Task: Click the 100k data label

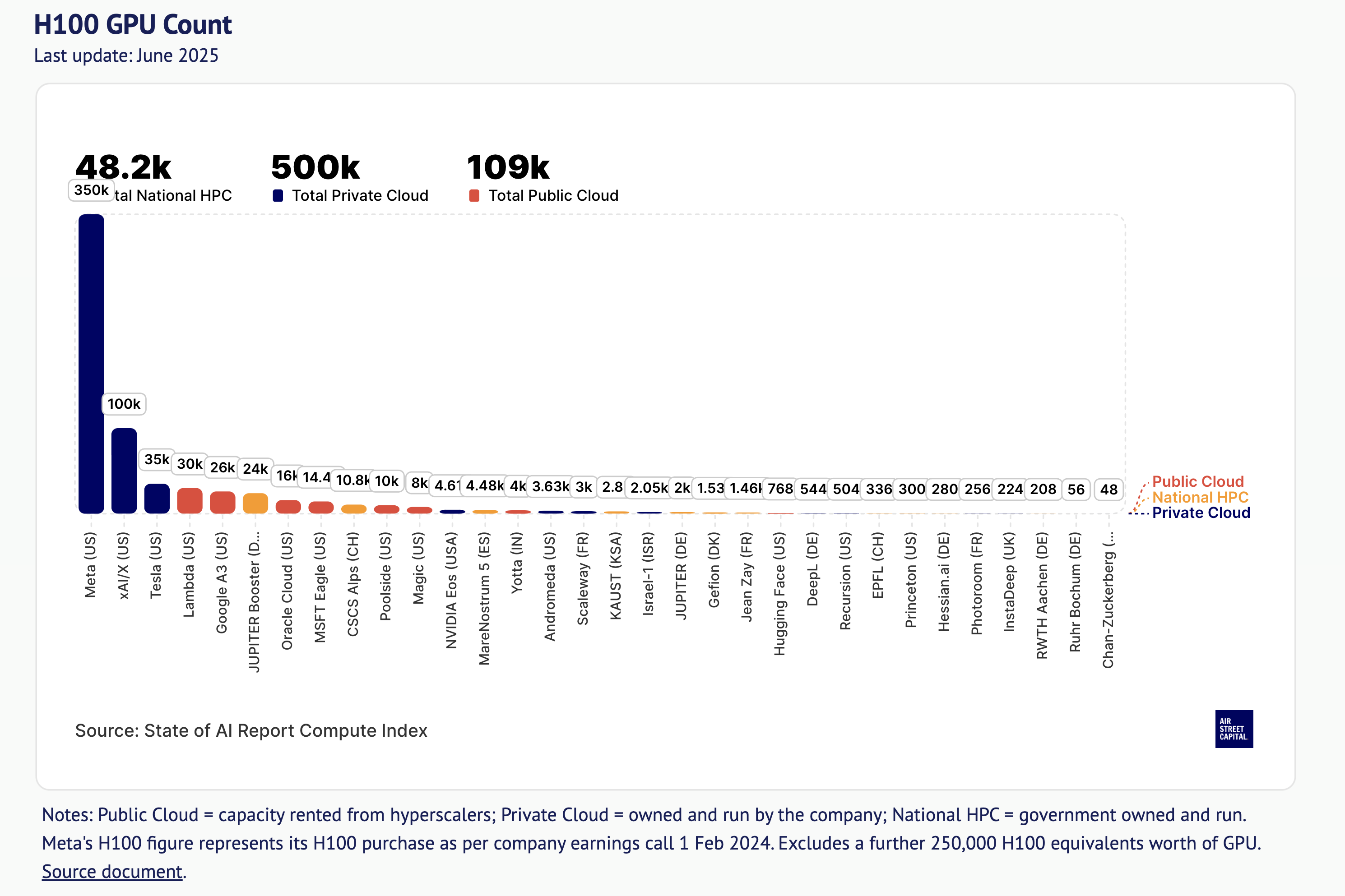Action: pos(124,404)
